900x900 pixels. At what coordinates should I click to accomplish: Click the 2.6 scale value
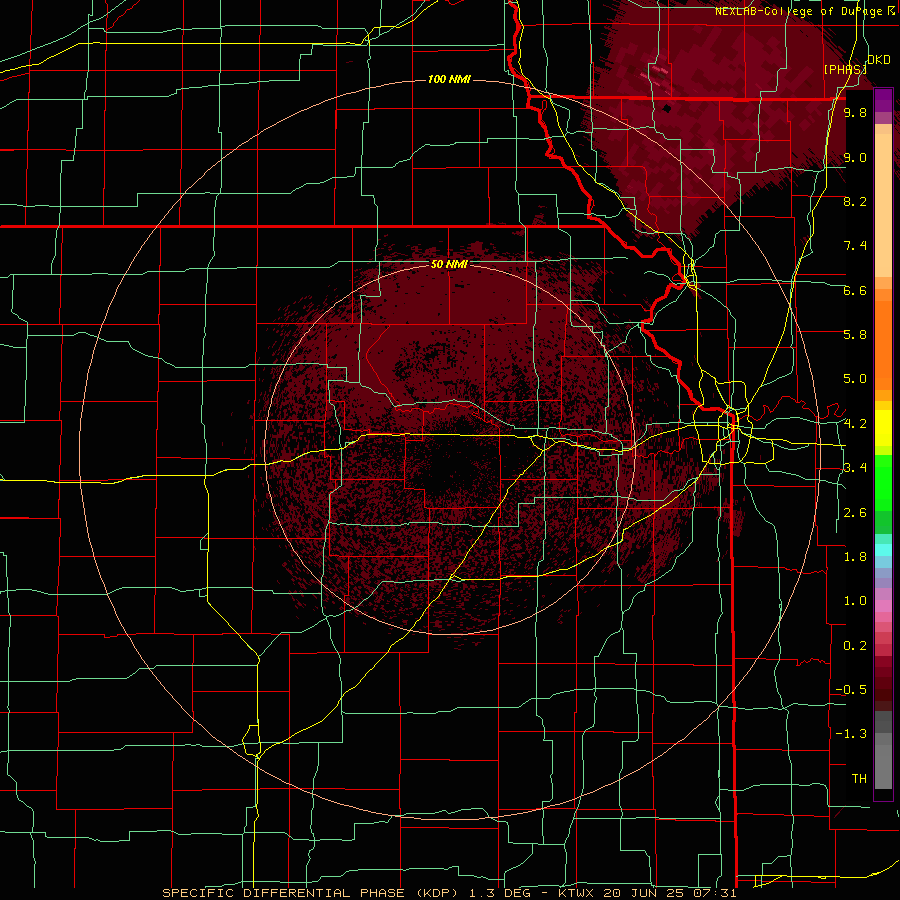coord(855,513)
